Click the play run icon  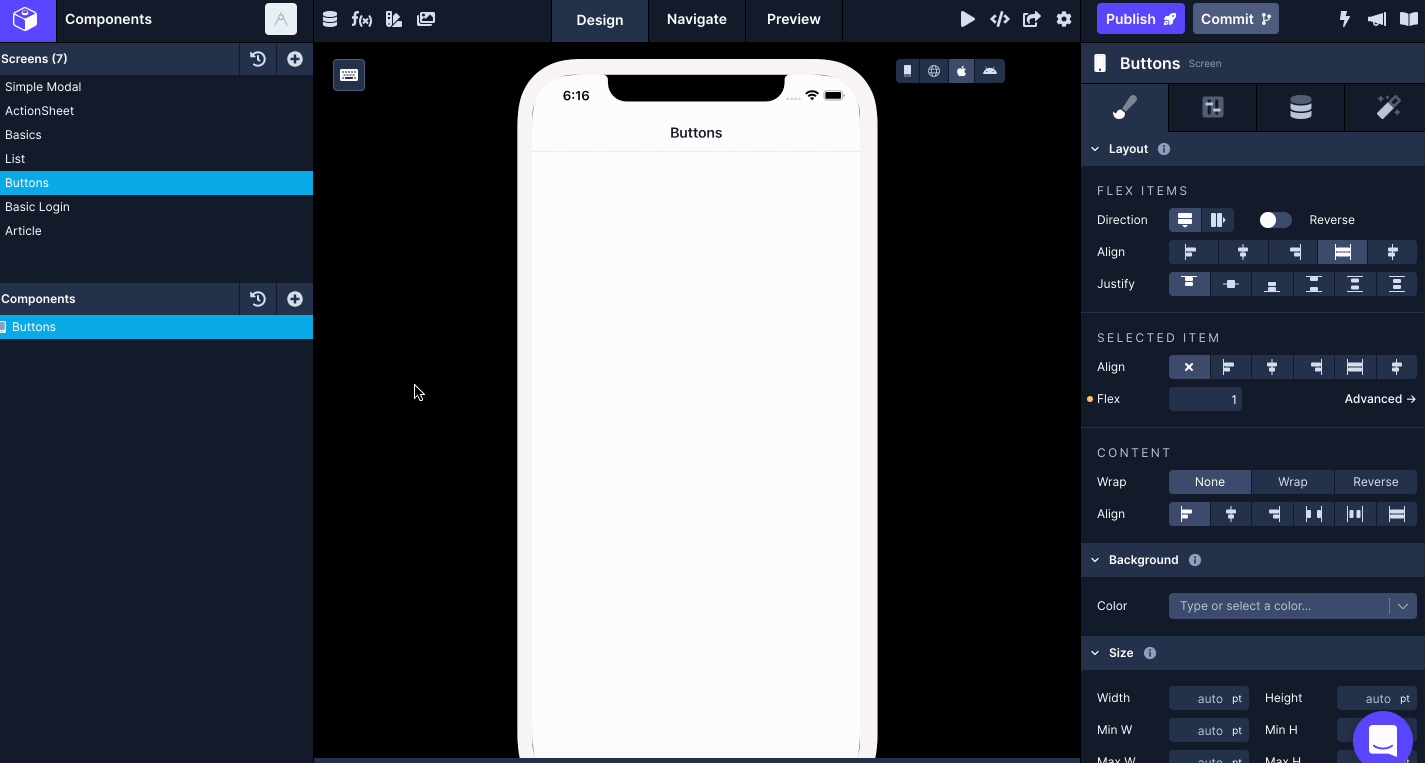coord(967,19)
